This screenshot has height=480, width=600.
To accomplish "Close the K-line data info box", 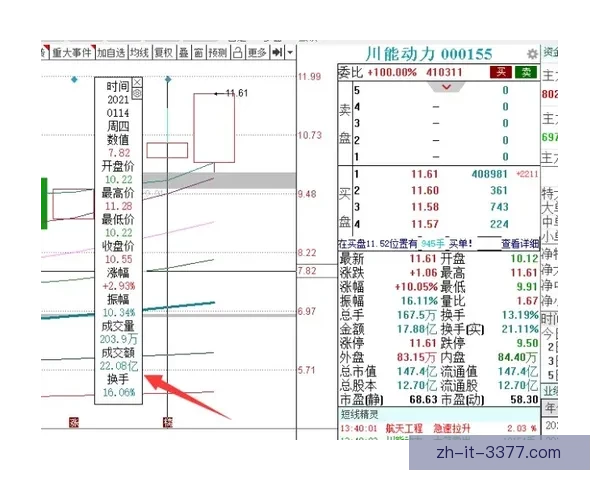I will (x=137, y=82).
